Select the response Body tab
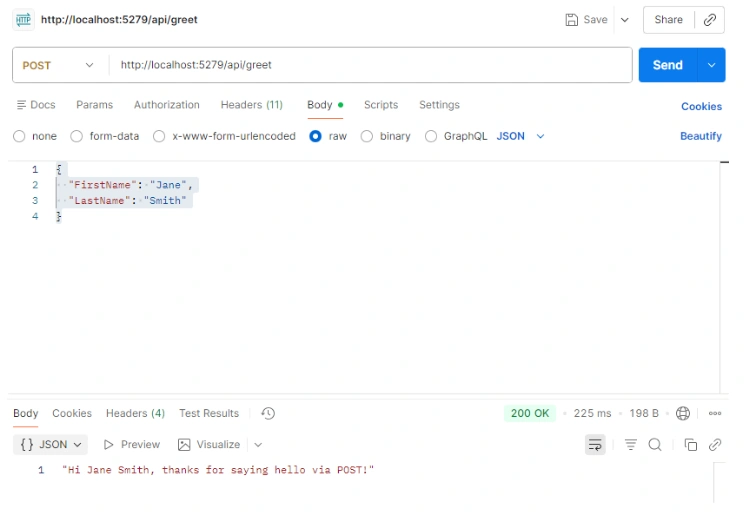The height and width of the screenshot is (517, 746). point(26,413)
